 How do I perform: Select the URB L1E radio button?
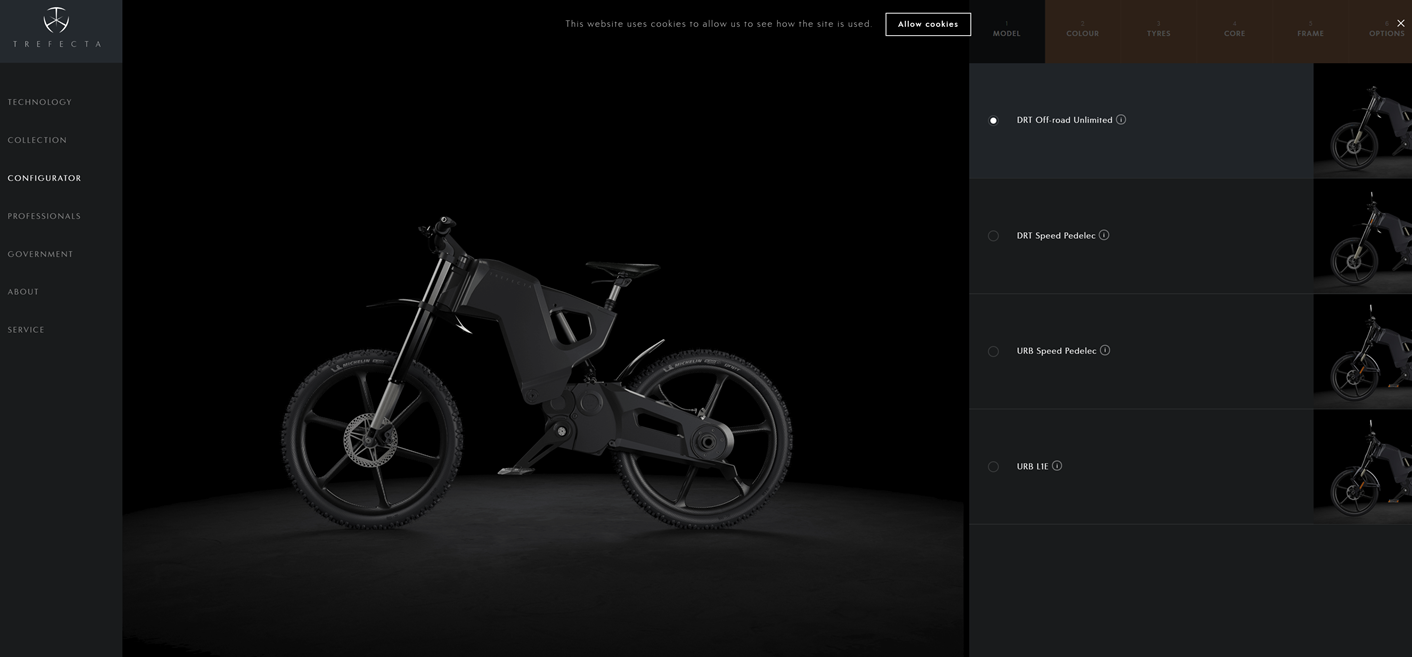pos(993,467)
